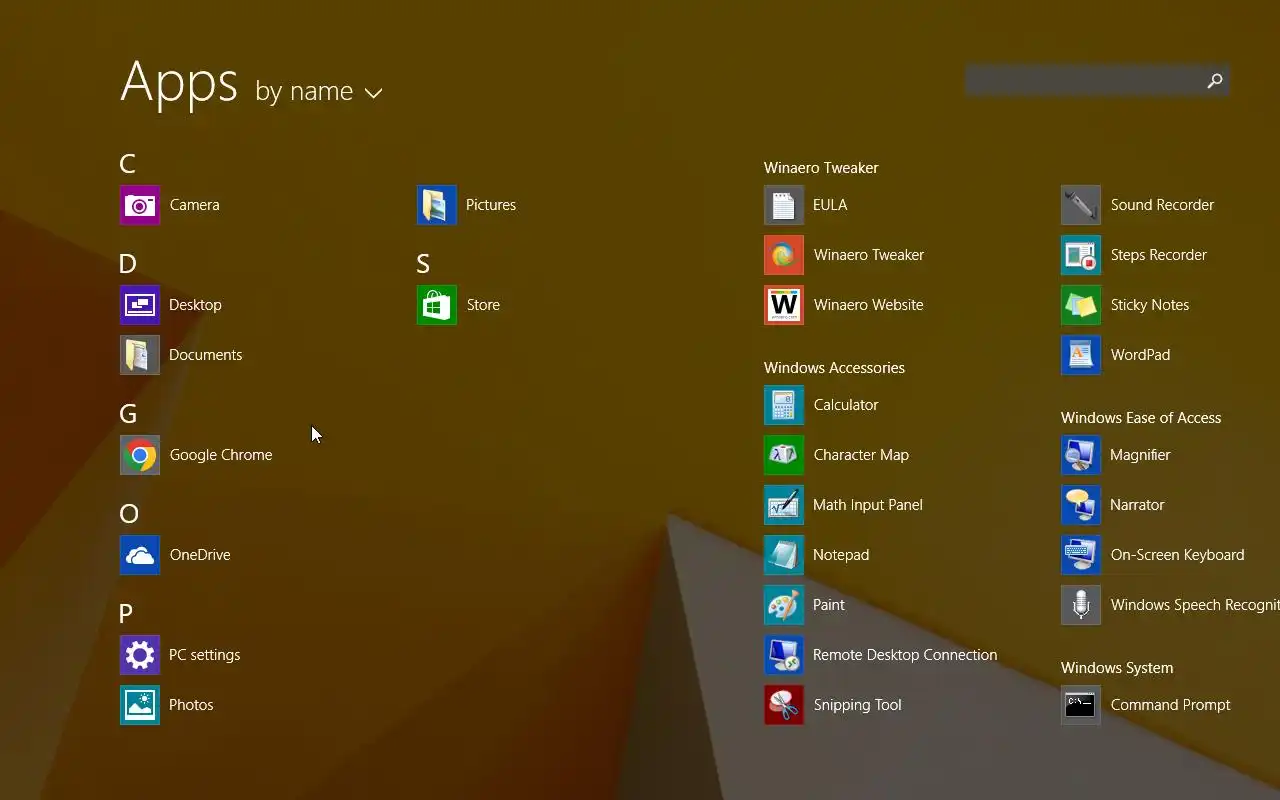Click the 'Character Map' label text

coord(861,455)
